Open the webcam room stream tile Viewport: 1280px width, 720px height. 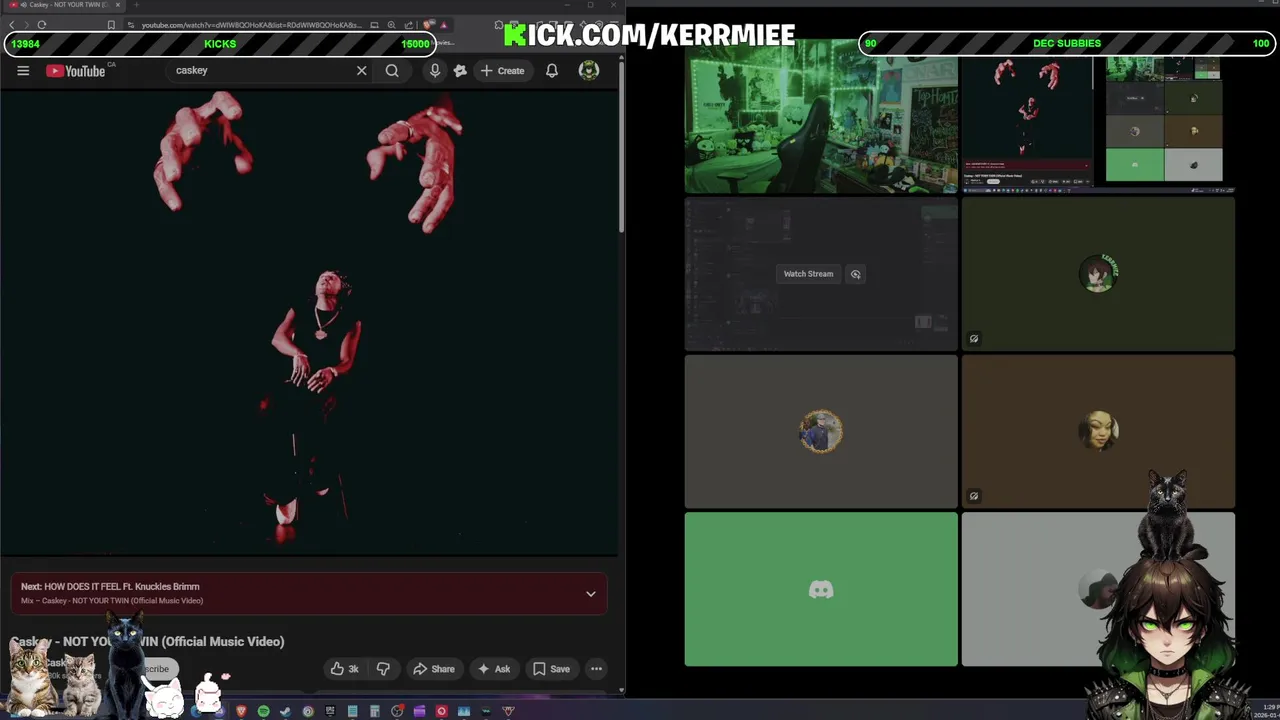click(x=821, y=118)
